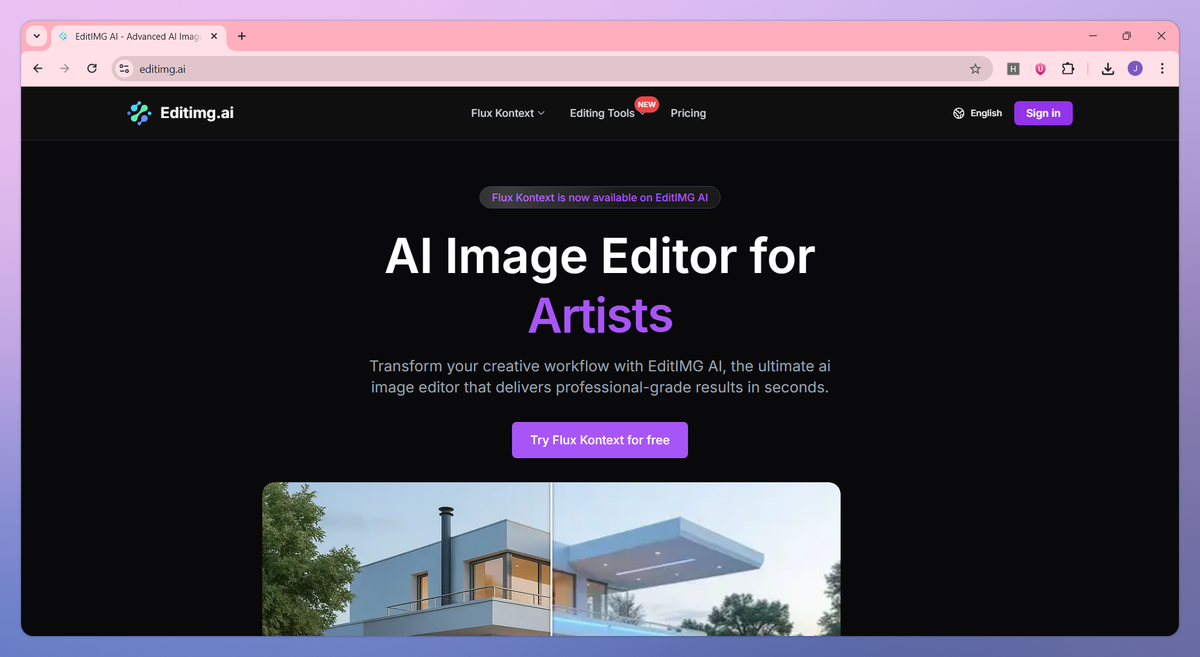Click the Try Flux Kontext for free button
This screenshot has height=657, width=1200.
[600, 440]
